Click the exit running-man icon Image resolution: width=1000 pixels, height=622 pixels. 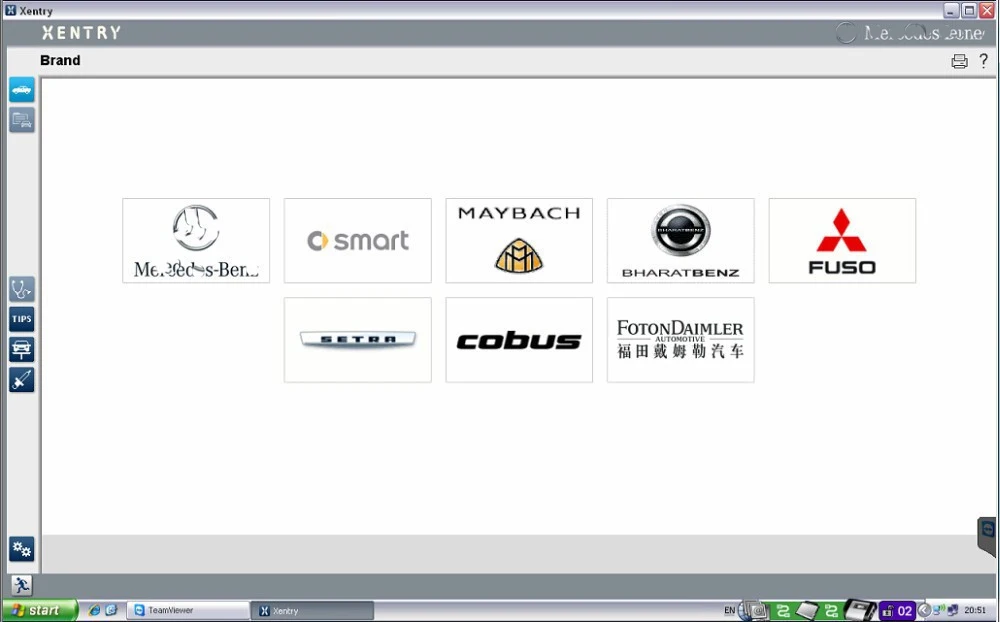tap(22, 585)
